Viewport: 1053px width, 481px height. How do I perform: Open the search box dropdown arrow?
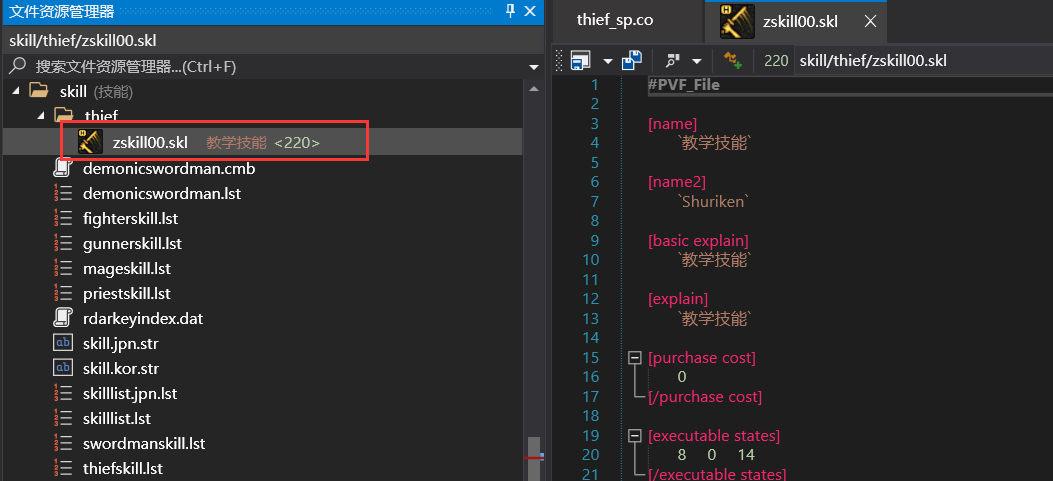coord(534,67)
